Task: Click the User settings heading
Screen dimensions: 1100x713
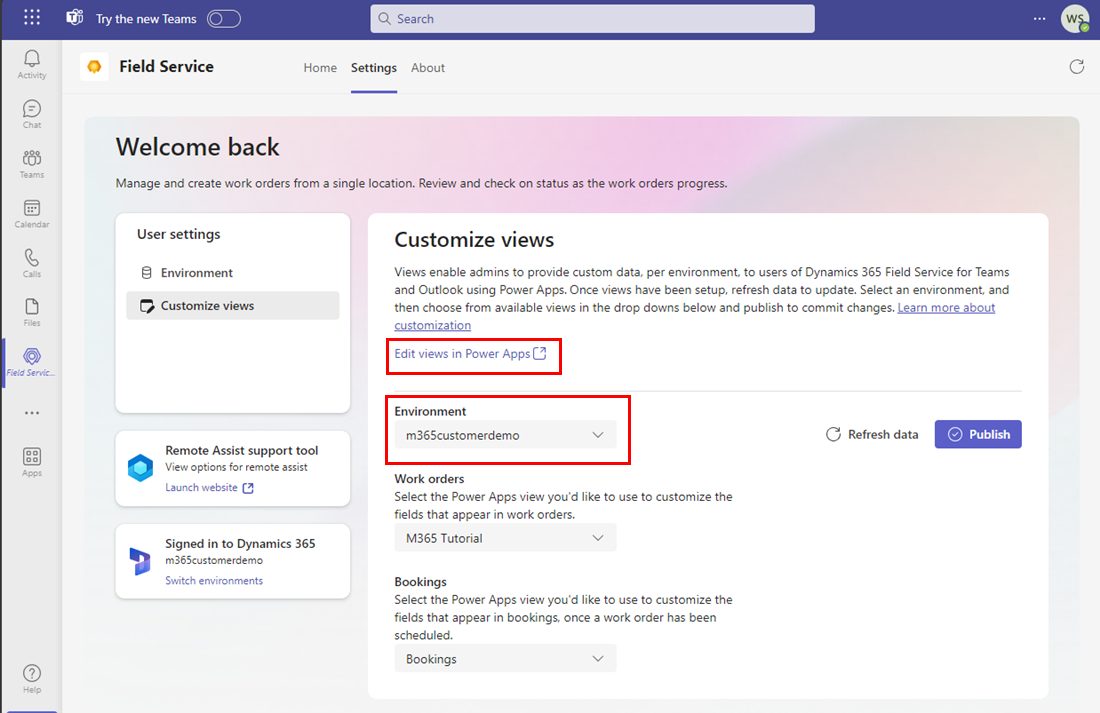Action: point(178,234)
